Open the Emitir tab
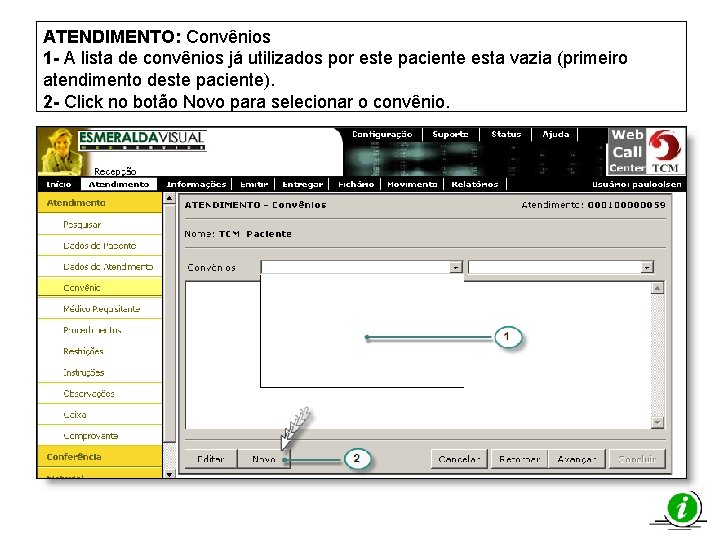This screenshot has height=540, width=720. coord(254,184)
